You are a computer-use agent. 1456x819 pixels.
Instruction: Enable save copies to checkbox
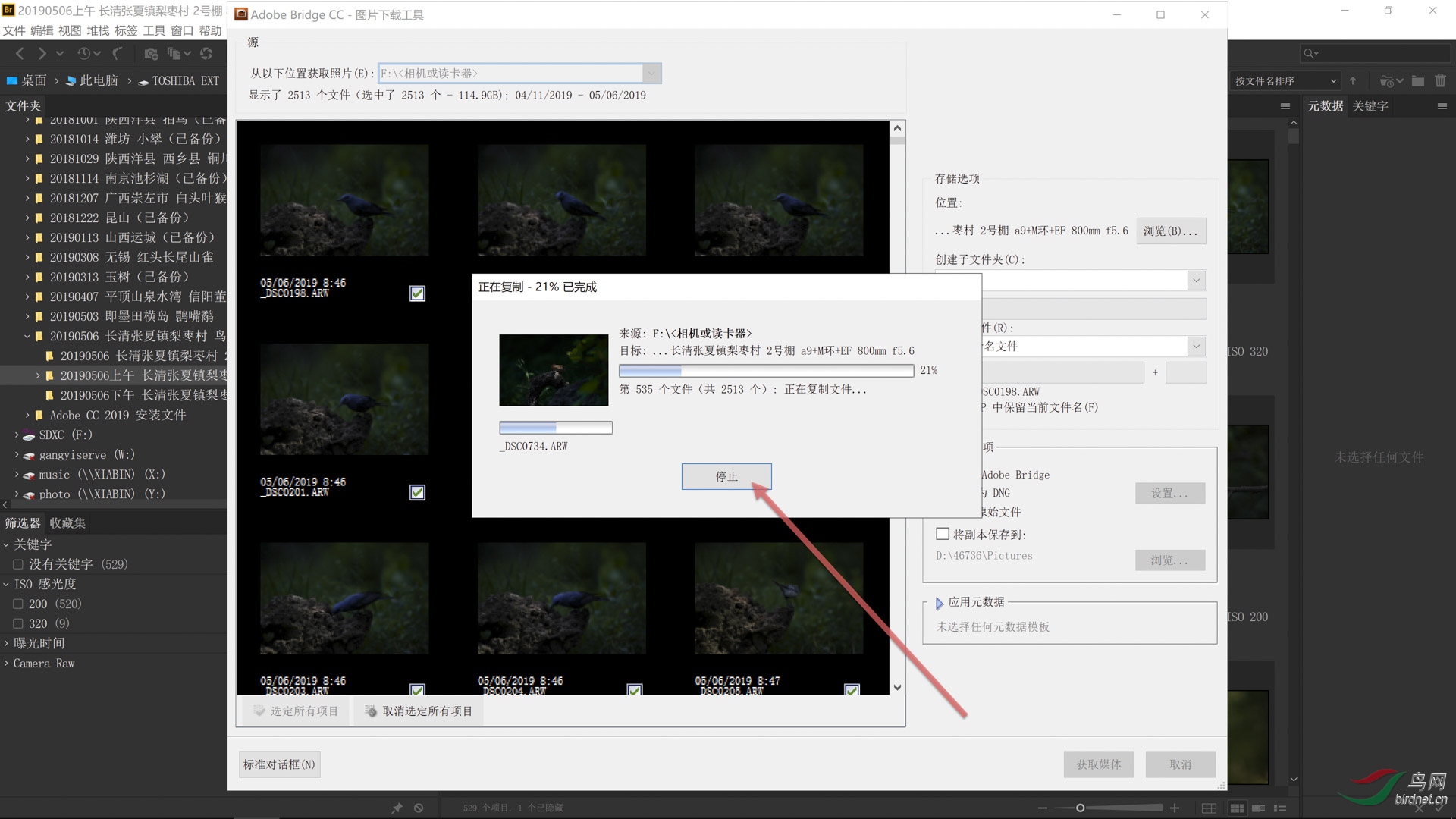click(943, 534)
